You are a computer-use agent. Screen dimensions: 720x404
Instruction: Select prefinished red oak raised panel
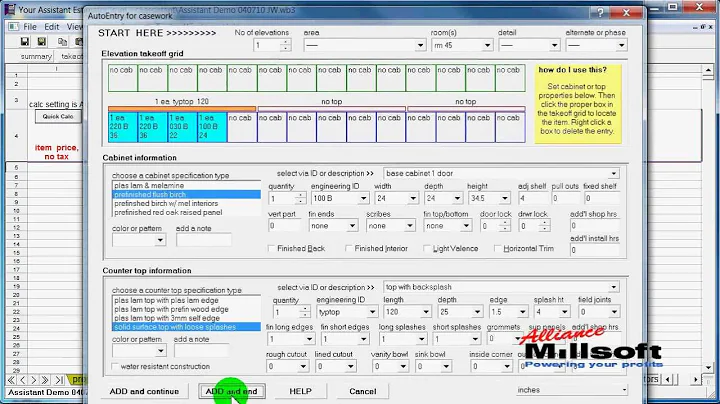186,213
